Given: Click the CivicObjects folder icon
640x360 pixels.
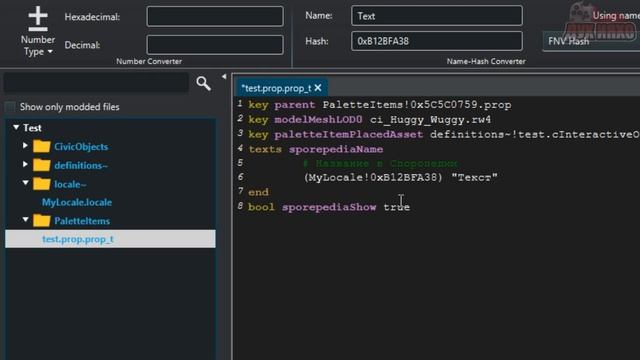Looking at the screenshot, I should click(x=41, y=146).
